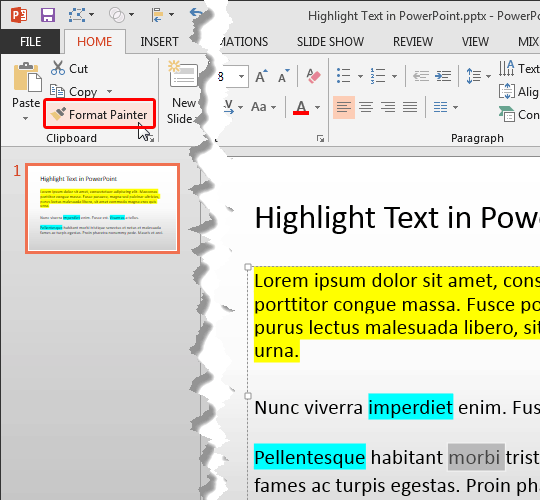This screenshot has width=540, height=500.
Task: Click the Align Text icon
Action: tap(507, 92)
